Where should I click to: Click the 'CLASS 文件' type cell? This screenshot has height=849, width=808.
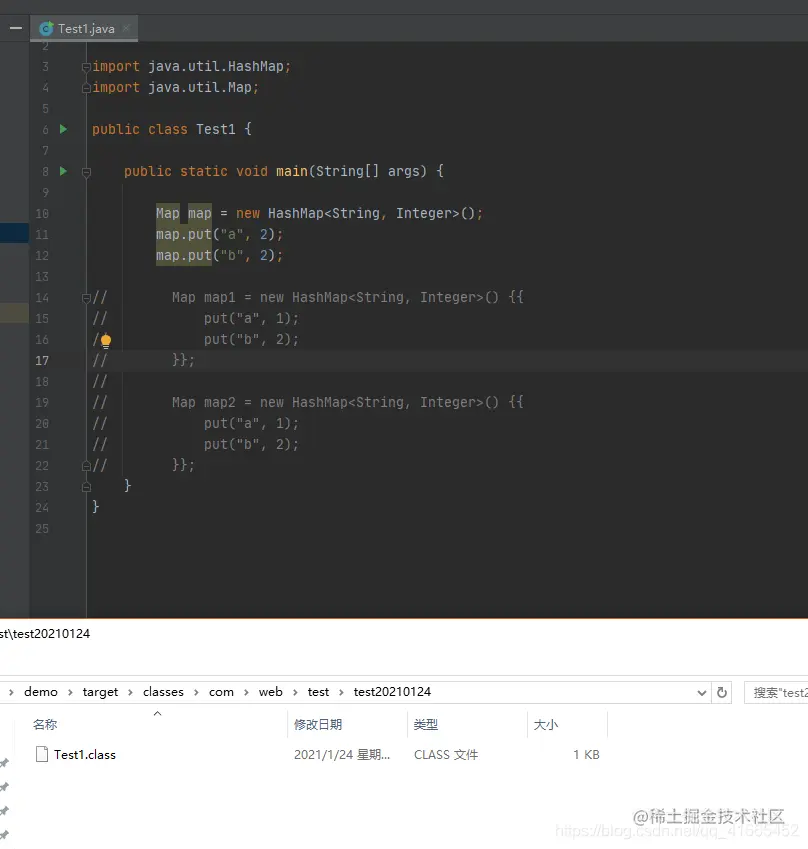(x=446, y=755)
